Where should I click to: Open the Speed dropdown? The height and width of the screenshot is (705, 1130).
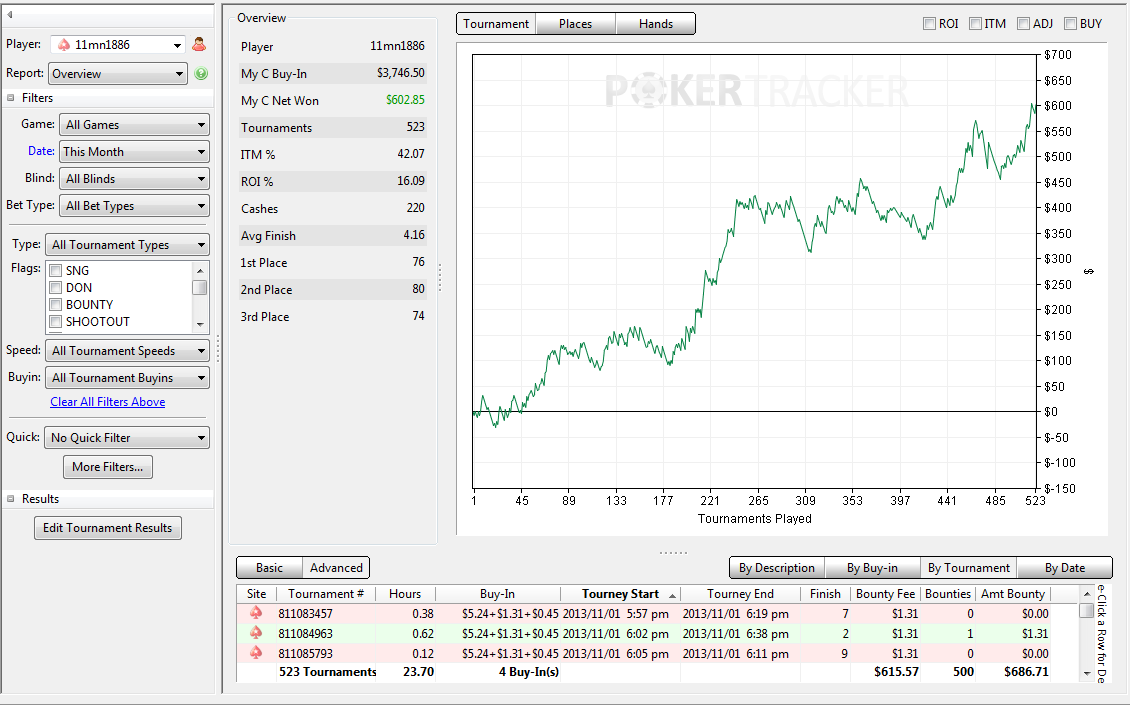click(128, 351)
